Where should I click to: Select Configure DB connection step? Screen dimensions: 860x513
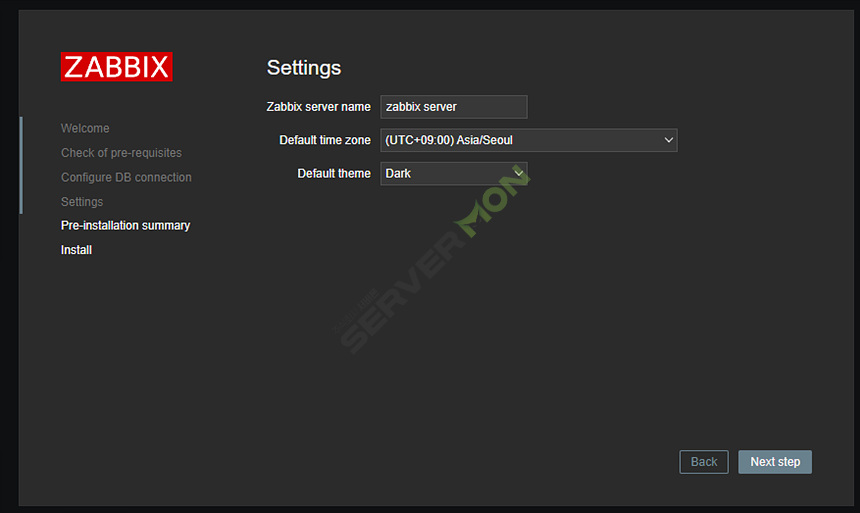[126, 177]
